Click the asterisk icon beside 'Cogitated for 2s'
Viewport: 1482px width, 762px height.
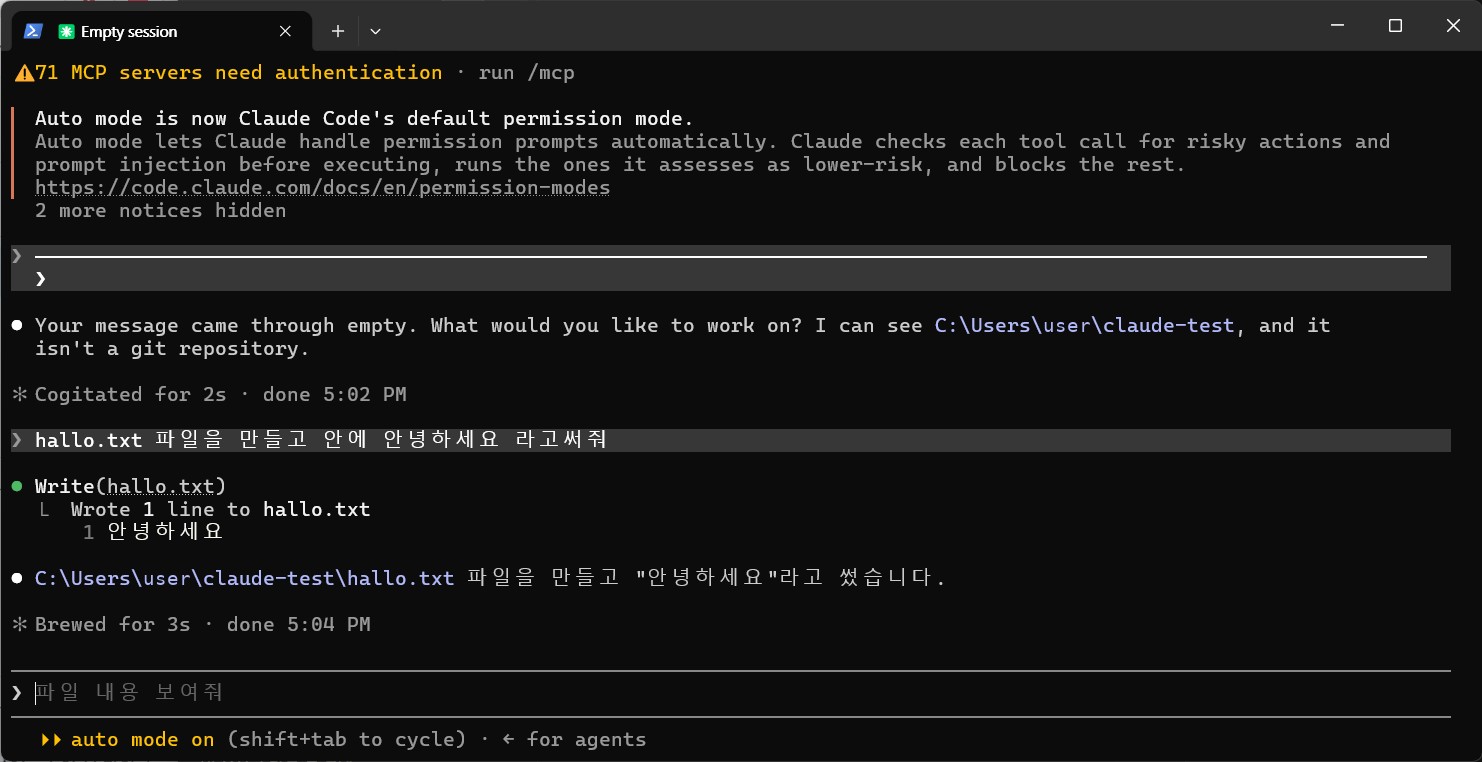tap(19, 394)
